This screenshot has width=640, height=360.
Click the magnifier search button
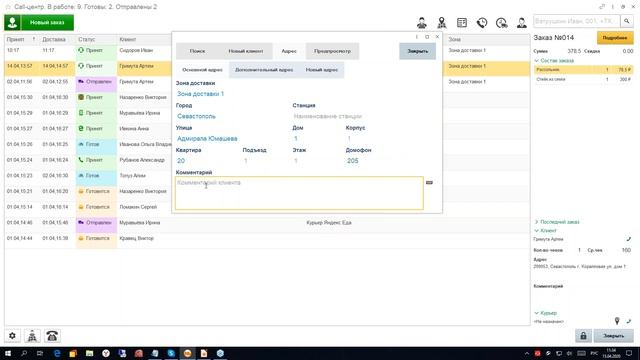627,21
